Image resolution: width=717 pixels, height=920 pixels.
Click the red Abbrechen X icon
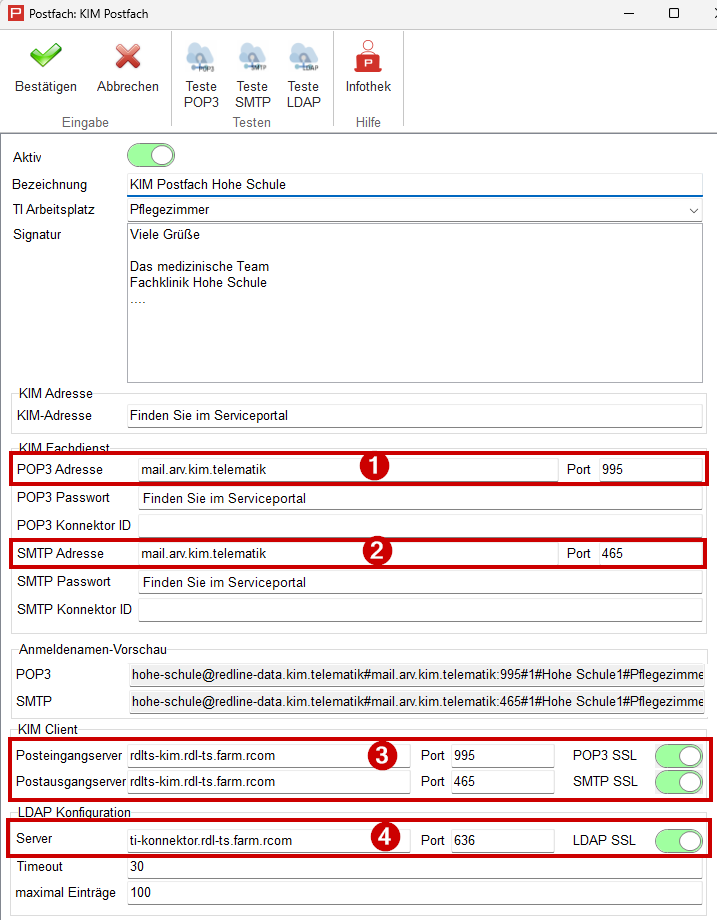(127, 56)
